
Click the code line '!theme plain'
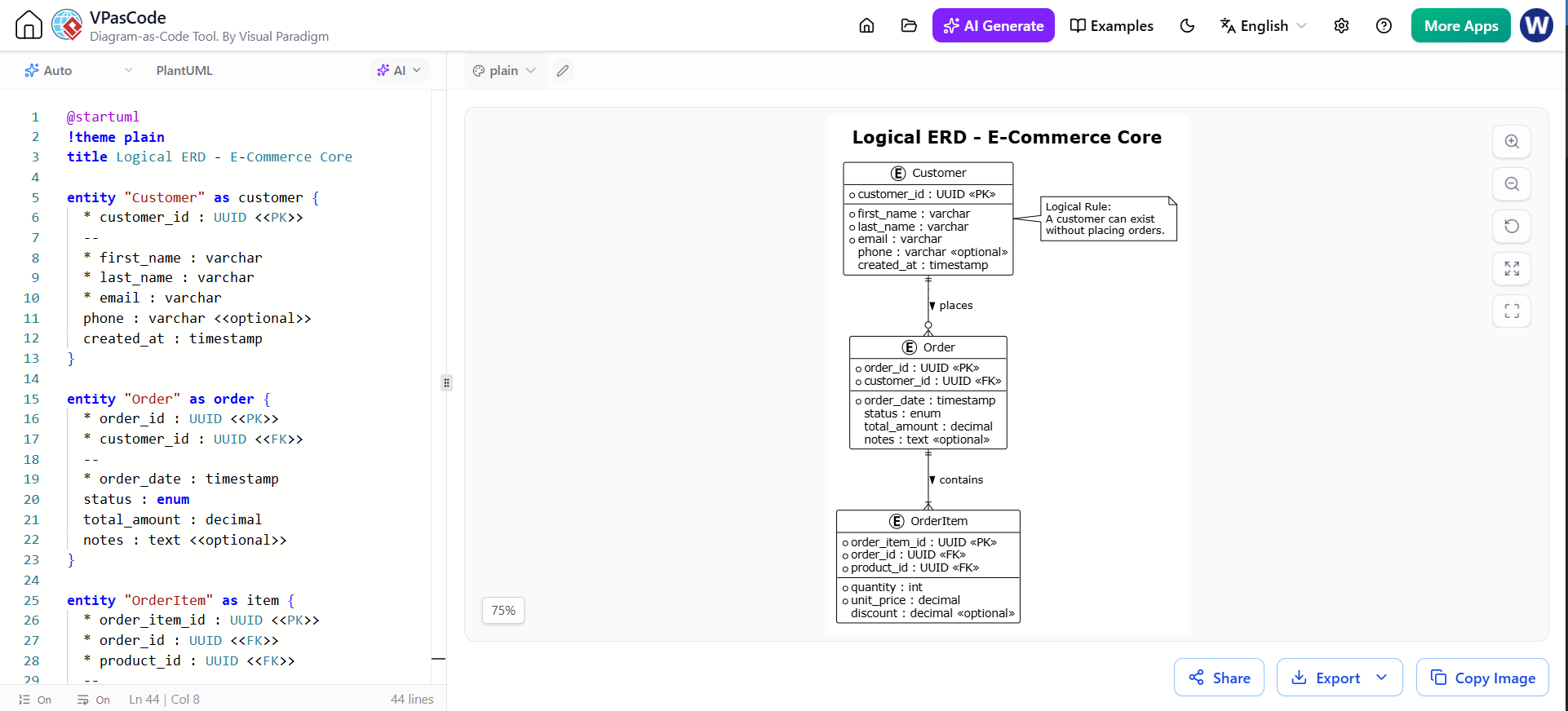coord(116,137)
